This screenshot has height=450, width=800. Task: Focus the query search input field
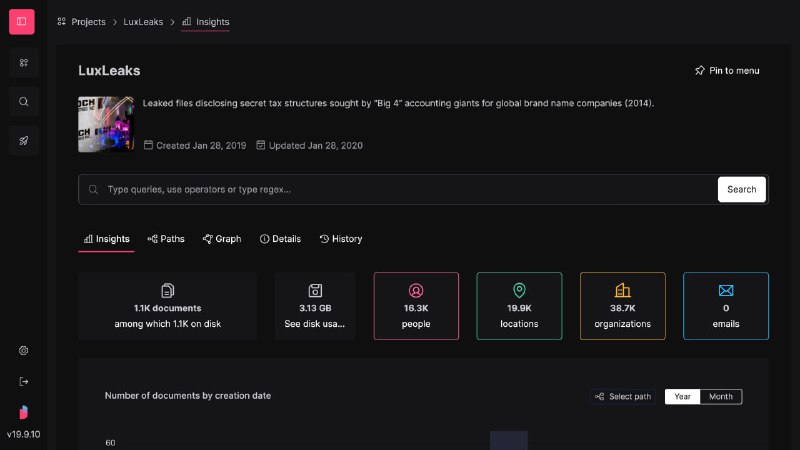click(398, 189)
